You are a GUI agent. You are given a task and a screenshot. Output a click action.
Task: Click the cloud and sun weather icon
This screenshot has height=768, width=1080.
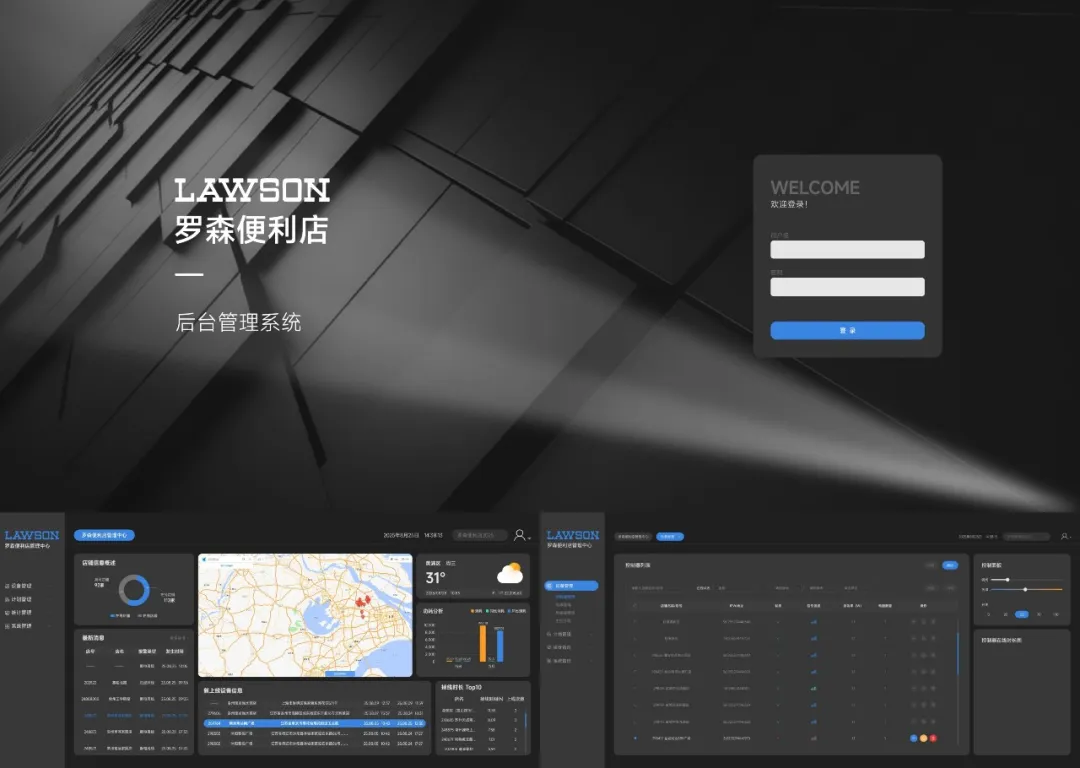tap(510, 573)
